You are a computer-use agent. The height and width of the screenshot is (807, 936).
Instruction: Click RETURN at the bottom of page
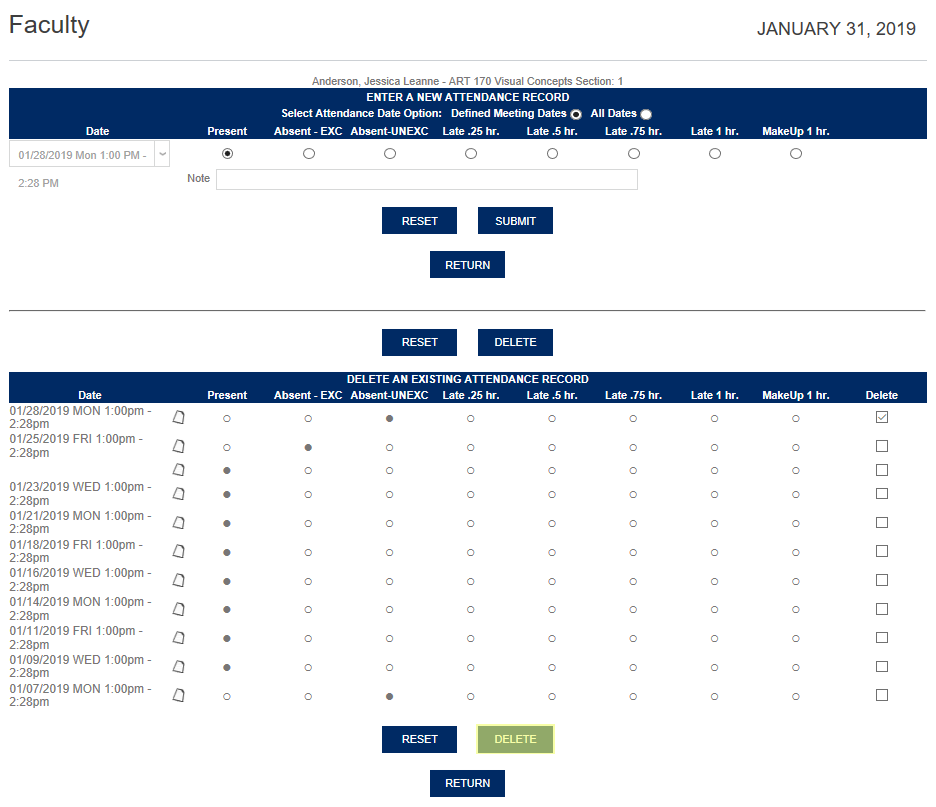[467, 783]
